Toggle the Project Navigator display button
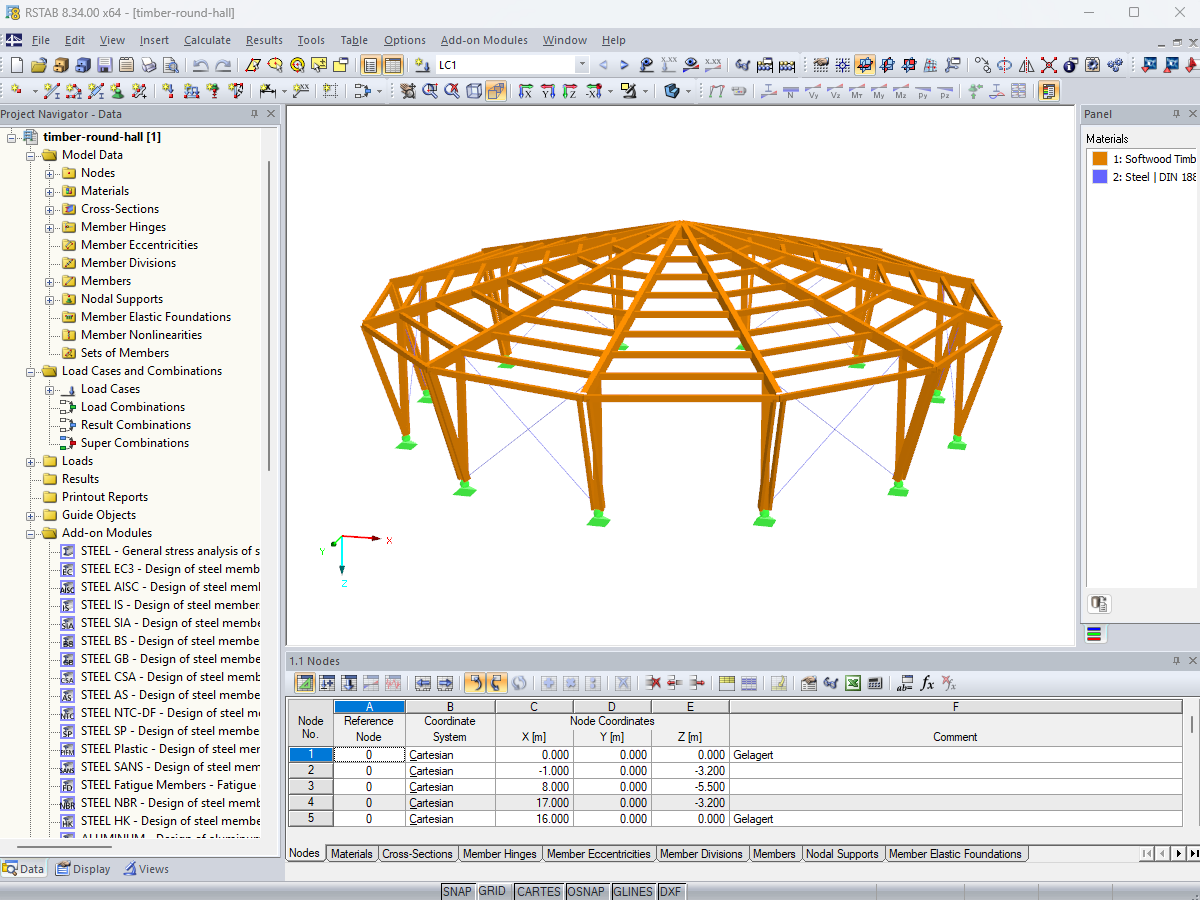This screenshot has height=900, width=1200. [x=370, y=65]
